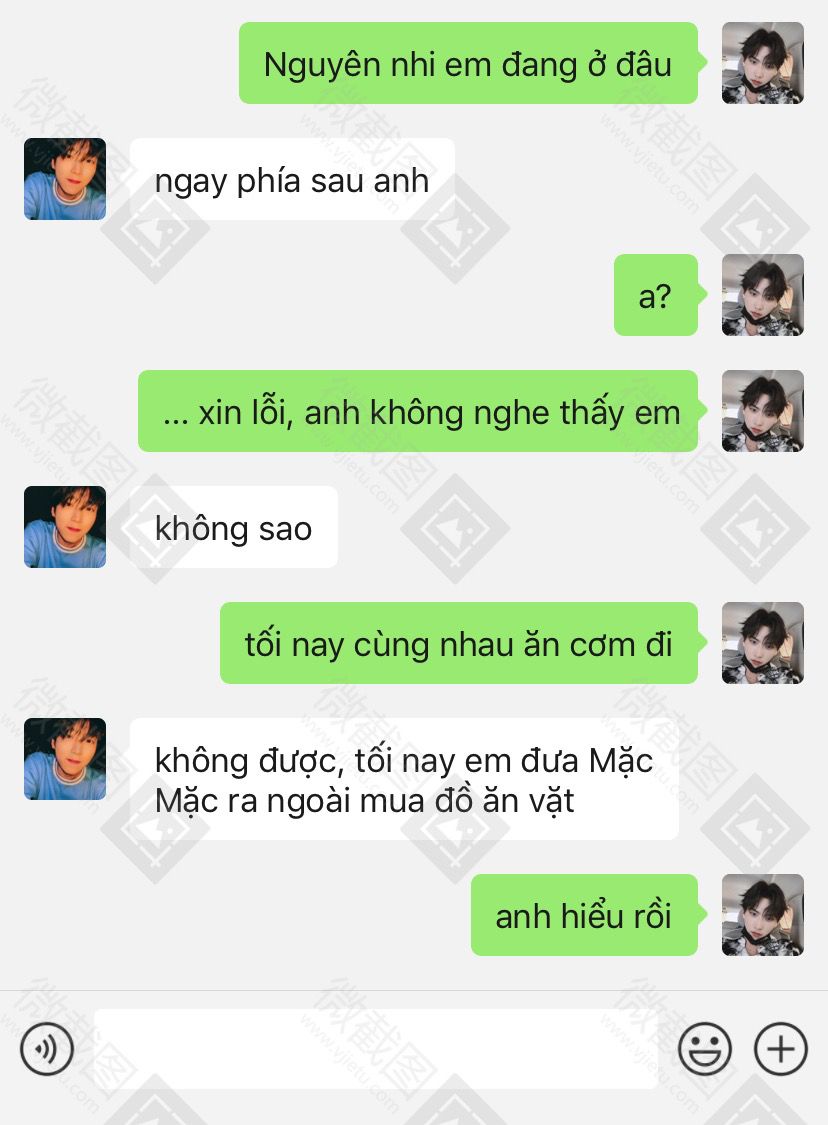
Task: Select the 'tối nay cùng nhau ăn cơm đi' bubble
Action: [459, 643]
